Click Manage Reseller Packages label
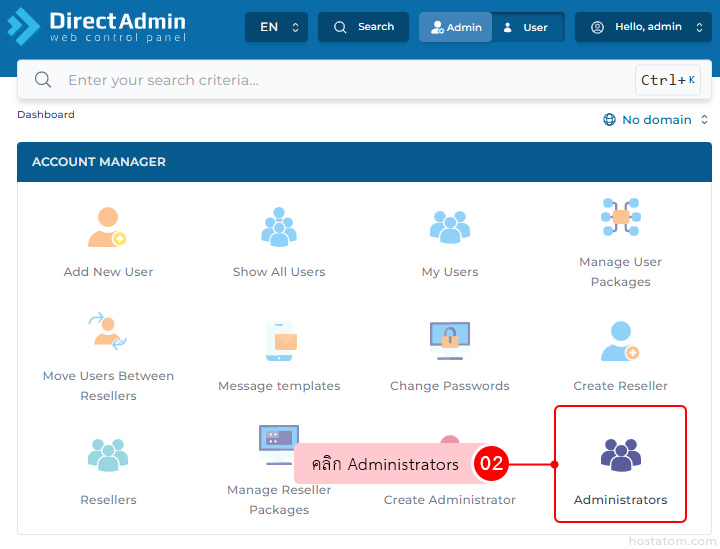Viewport: 720px width, 549px height. click(x=279, y=499)
